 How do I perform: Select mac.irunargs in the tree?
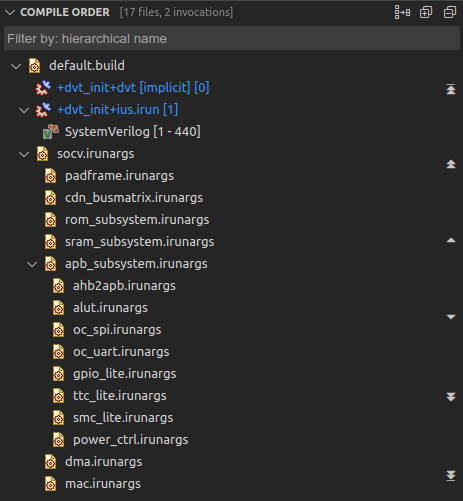[103, 484]
